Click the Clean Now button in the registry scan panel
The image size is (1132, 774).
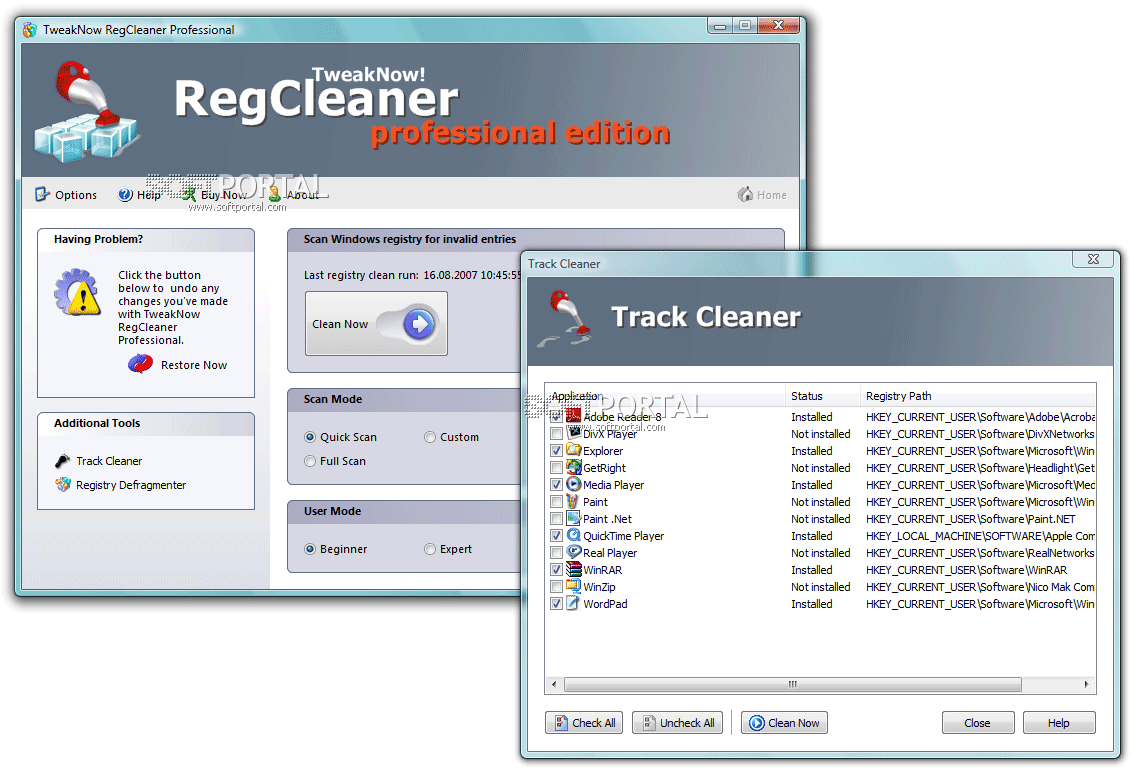376,323
